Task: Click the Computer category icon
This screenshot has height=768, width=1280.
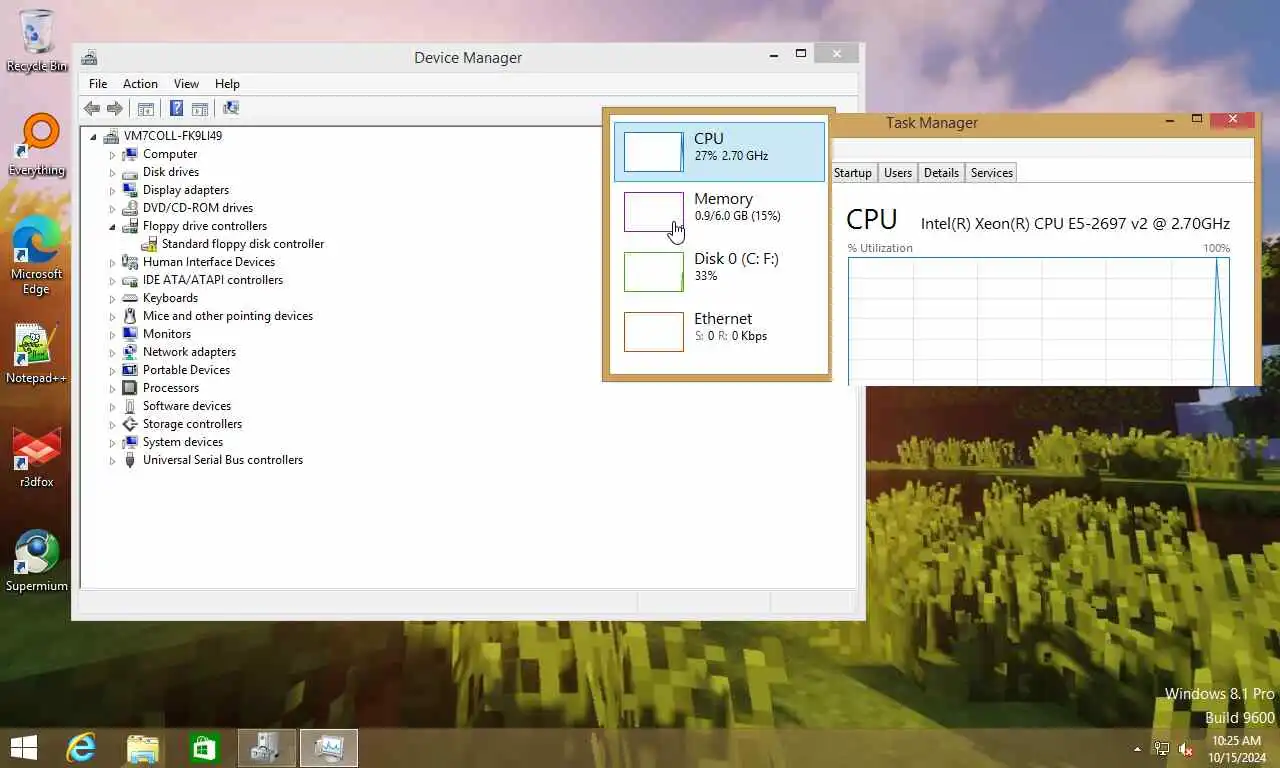Action: 129,154
